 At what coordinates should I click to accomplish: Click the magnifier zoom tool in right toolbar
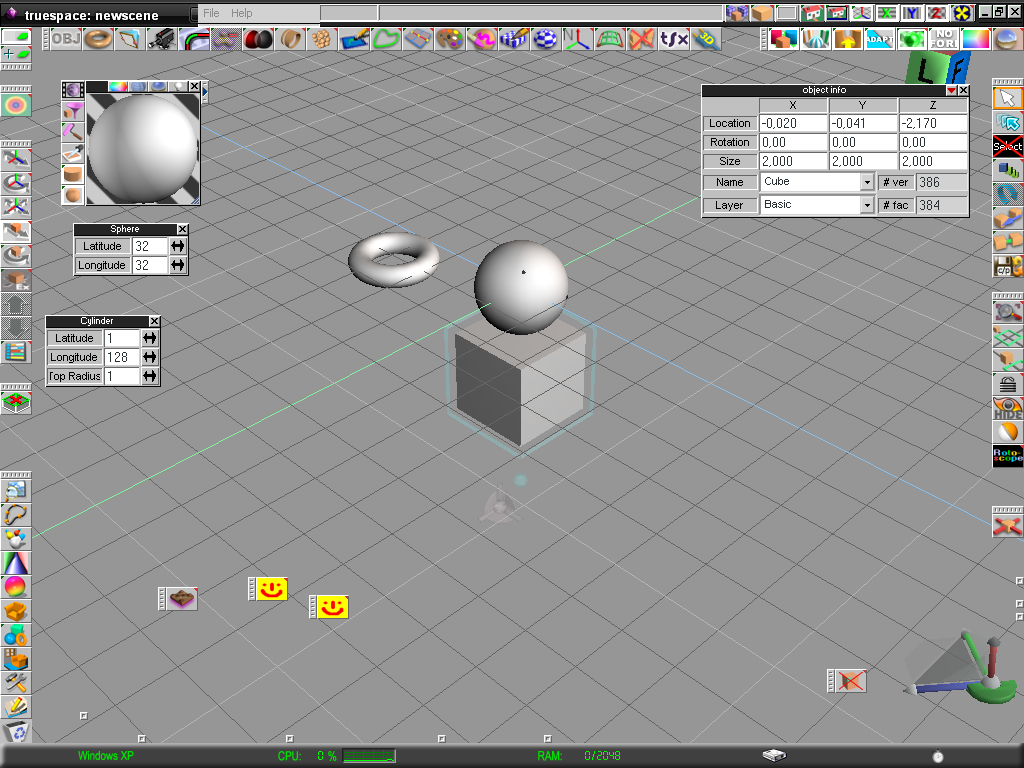tap(1007, 312)
